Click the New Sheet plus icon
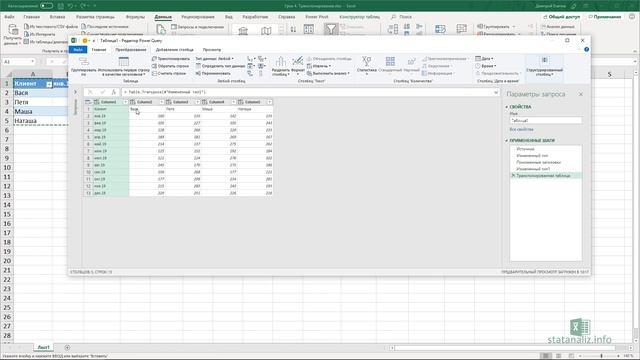The width and height of the screenshot is (640, 360). (67, 348)
